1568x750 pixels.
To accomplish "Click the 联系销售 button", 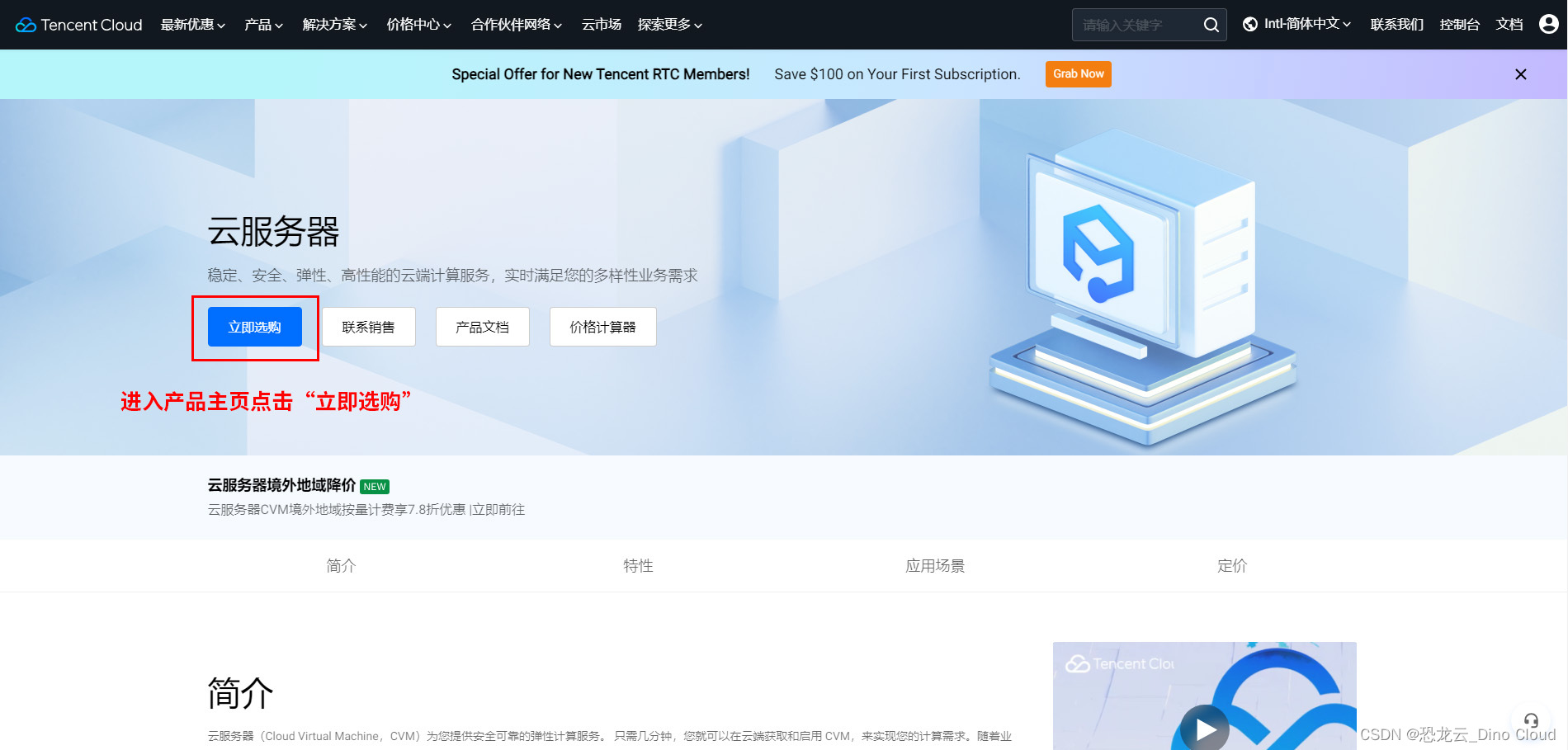I will (x=369, y=327).
